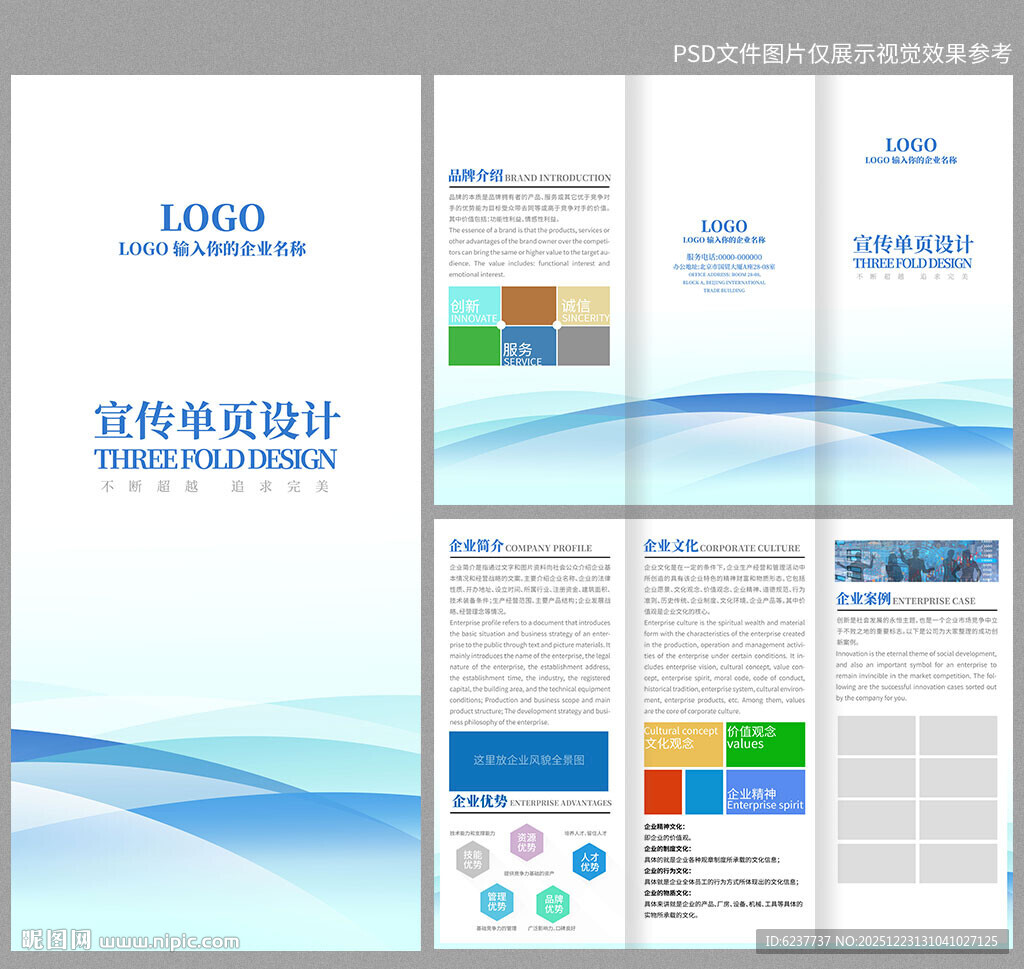This screenshot has height=969, width=1024.
Task: Click the line 企业精神文化:
Action: pyautogui.click(x=664, y=827)
